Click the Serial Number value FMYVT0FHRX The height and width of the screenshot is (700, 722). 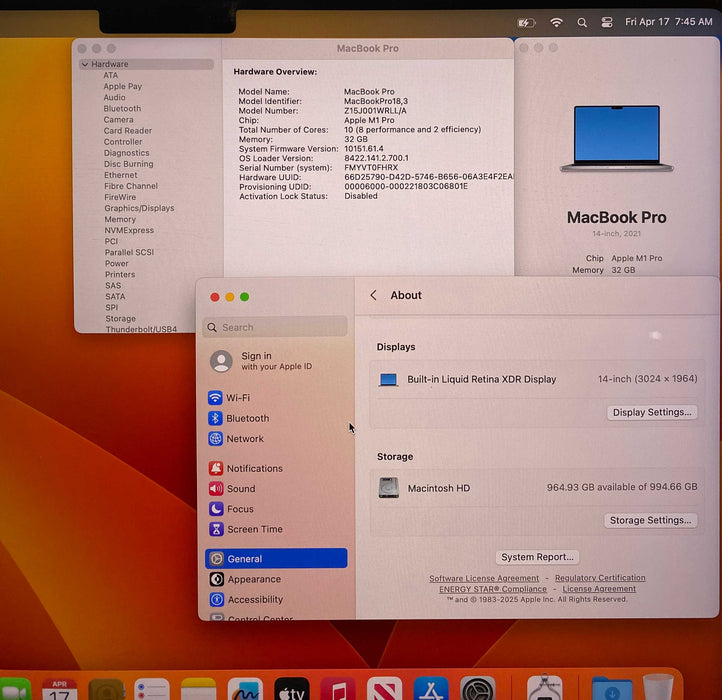pos(371,168)
